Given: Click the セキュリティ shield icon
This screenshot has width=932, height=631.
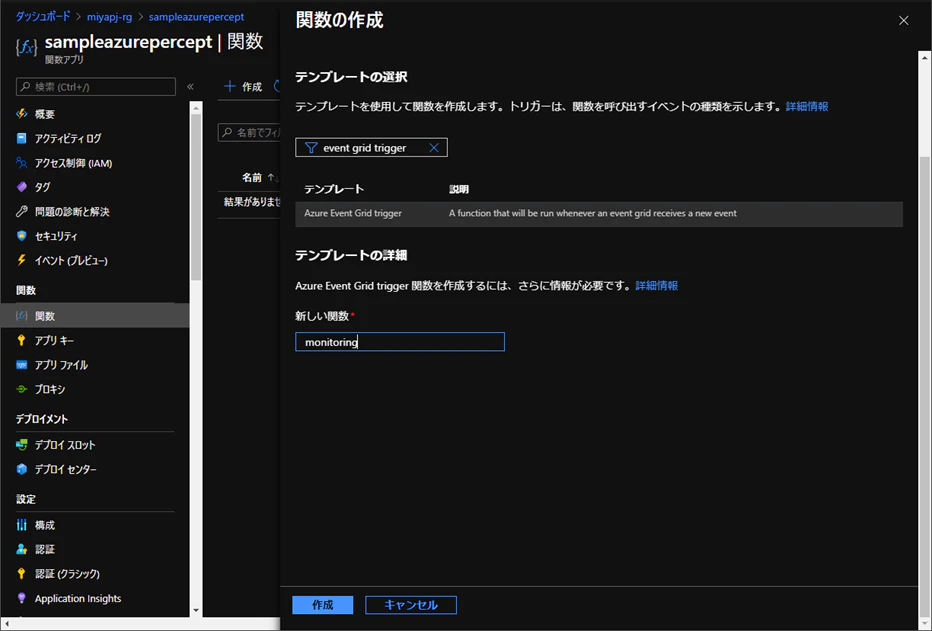Looking at the screenshot, I should click(x=21, y=236).
